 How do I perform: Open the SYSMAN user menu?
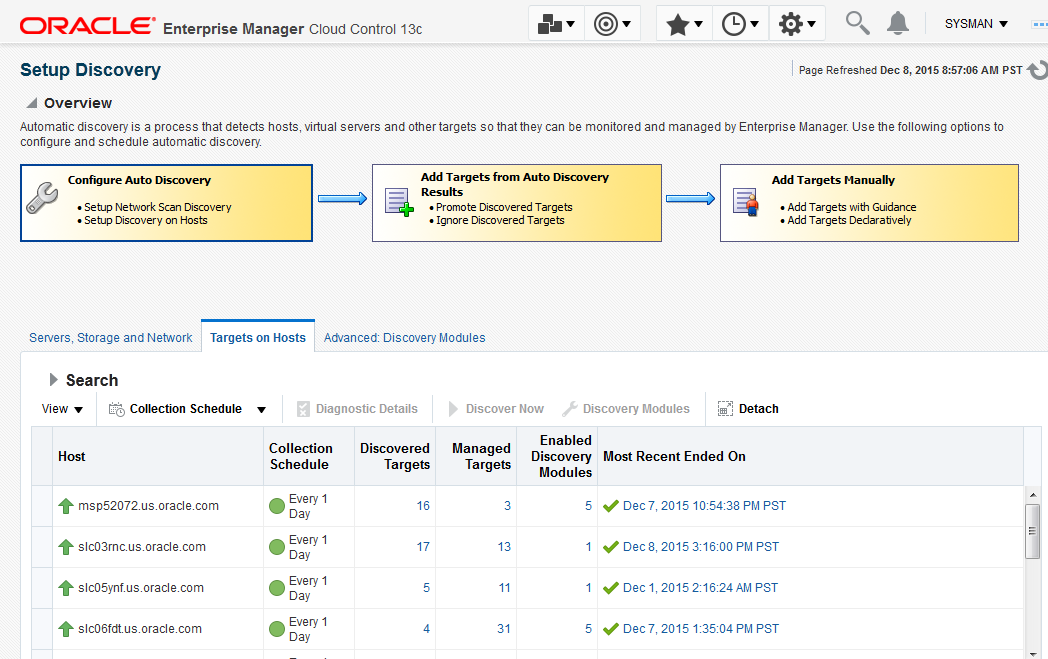[x=974, y=23]
